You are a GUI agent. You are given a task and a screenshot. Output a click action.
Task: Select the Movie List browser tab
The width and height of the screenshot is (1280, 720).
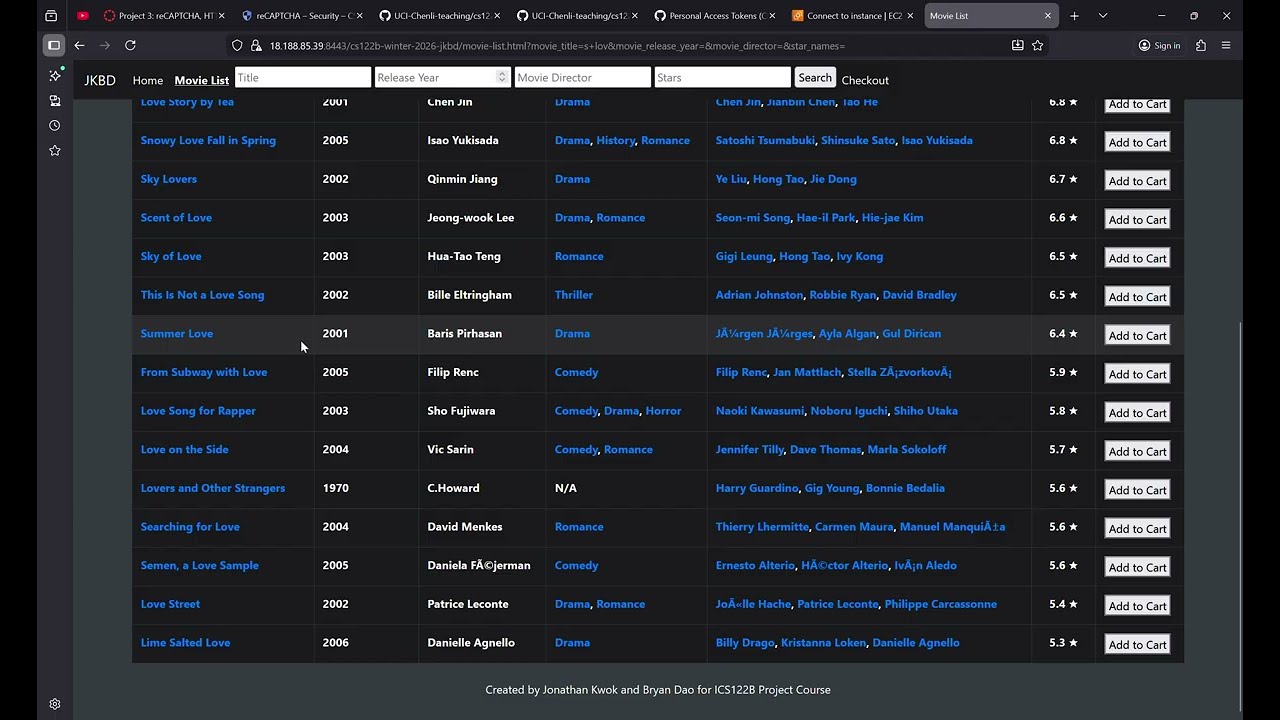point(991,16)
